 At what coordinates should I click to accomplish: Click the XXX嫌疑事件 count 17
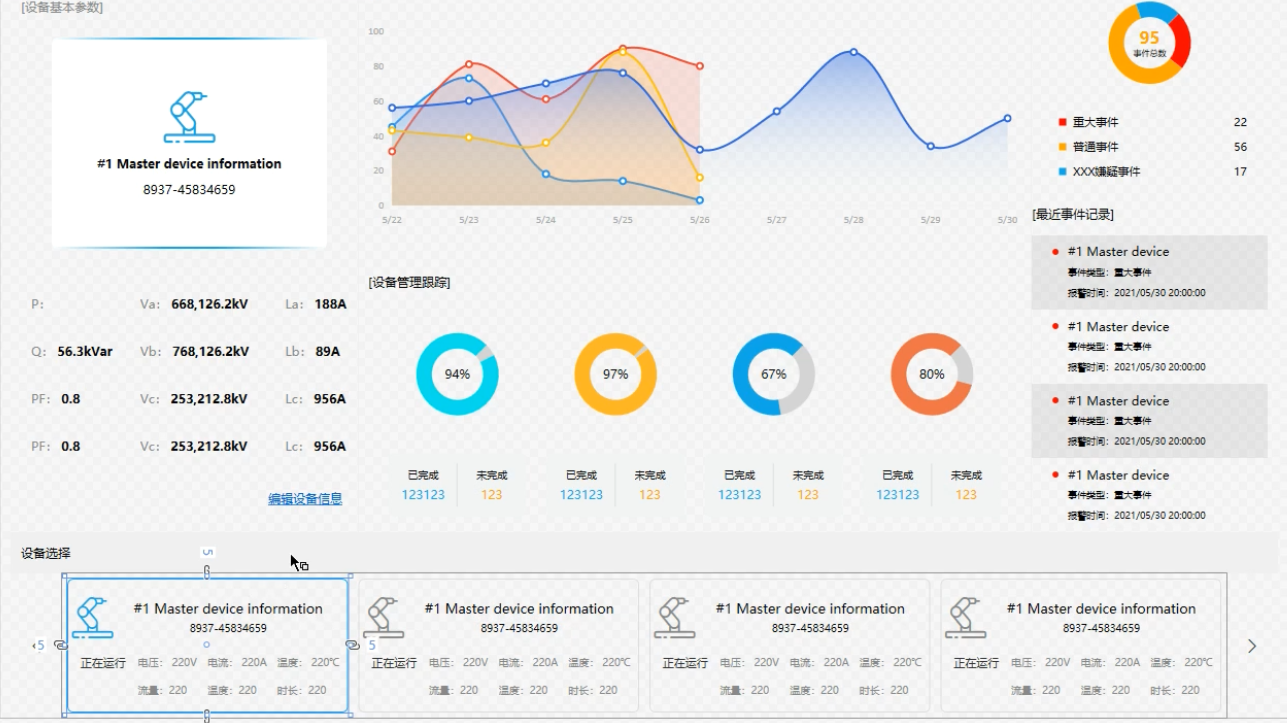pos(1240,172)
